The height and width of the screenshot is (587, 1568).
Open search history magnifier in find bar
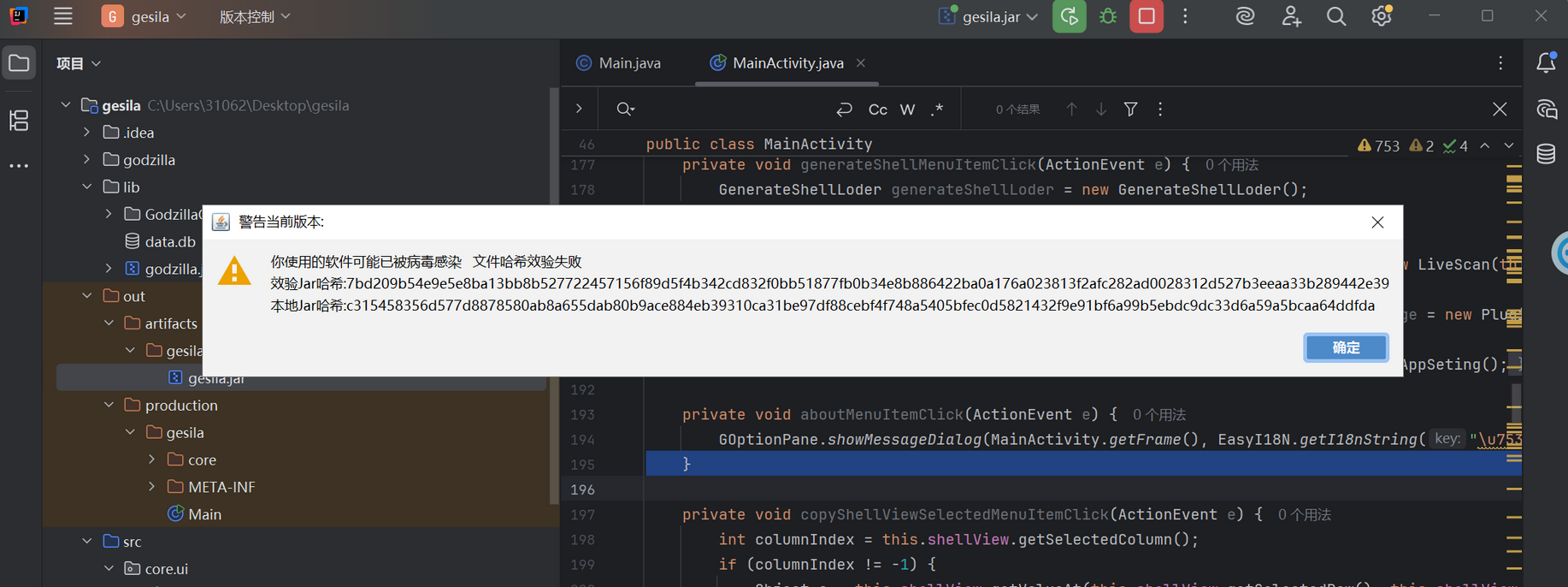click(x=625, y=110)
